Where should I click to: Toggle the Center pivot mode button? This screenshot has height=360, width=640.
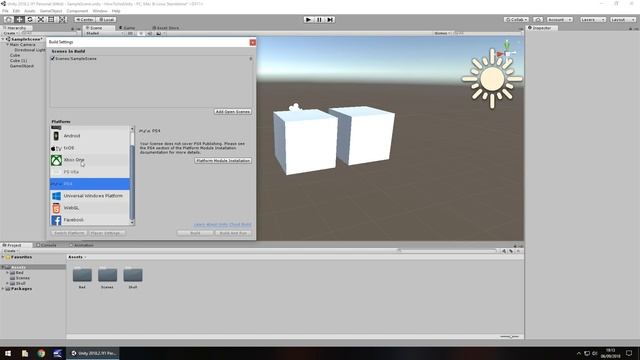(x=85, y=20)
